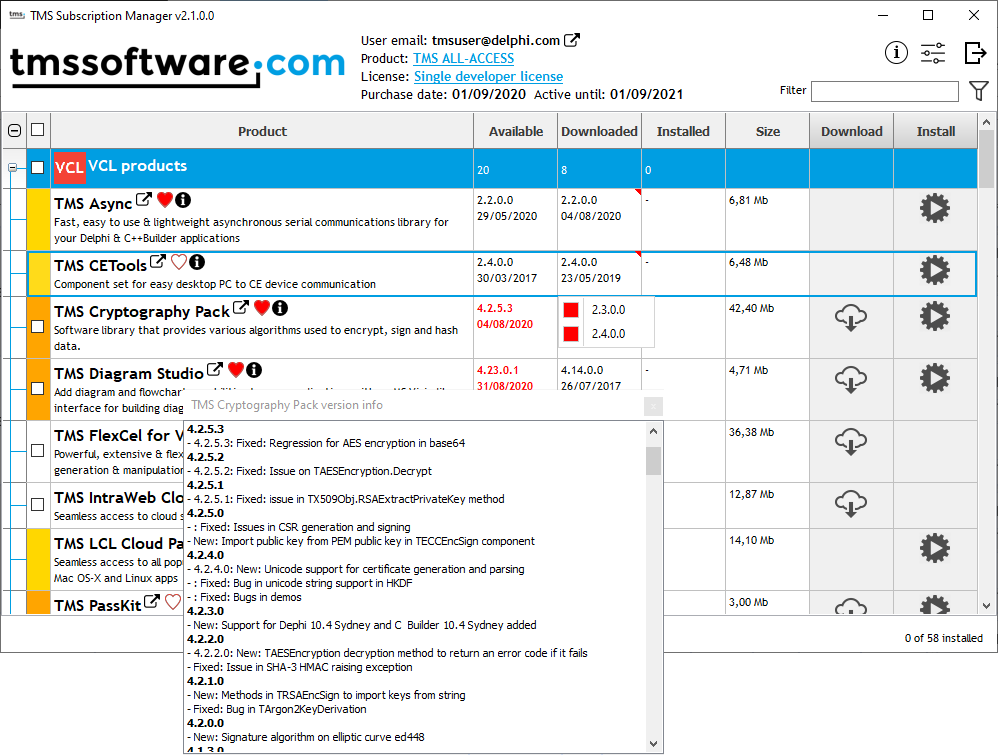Click available version 4.2.5.3 in red

point(495,308)
